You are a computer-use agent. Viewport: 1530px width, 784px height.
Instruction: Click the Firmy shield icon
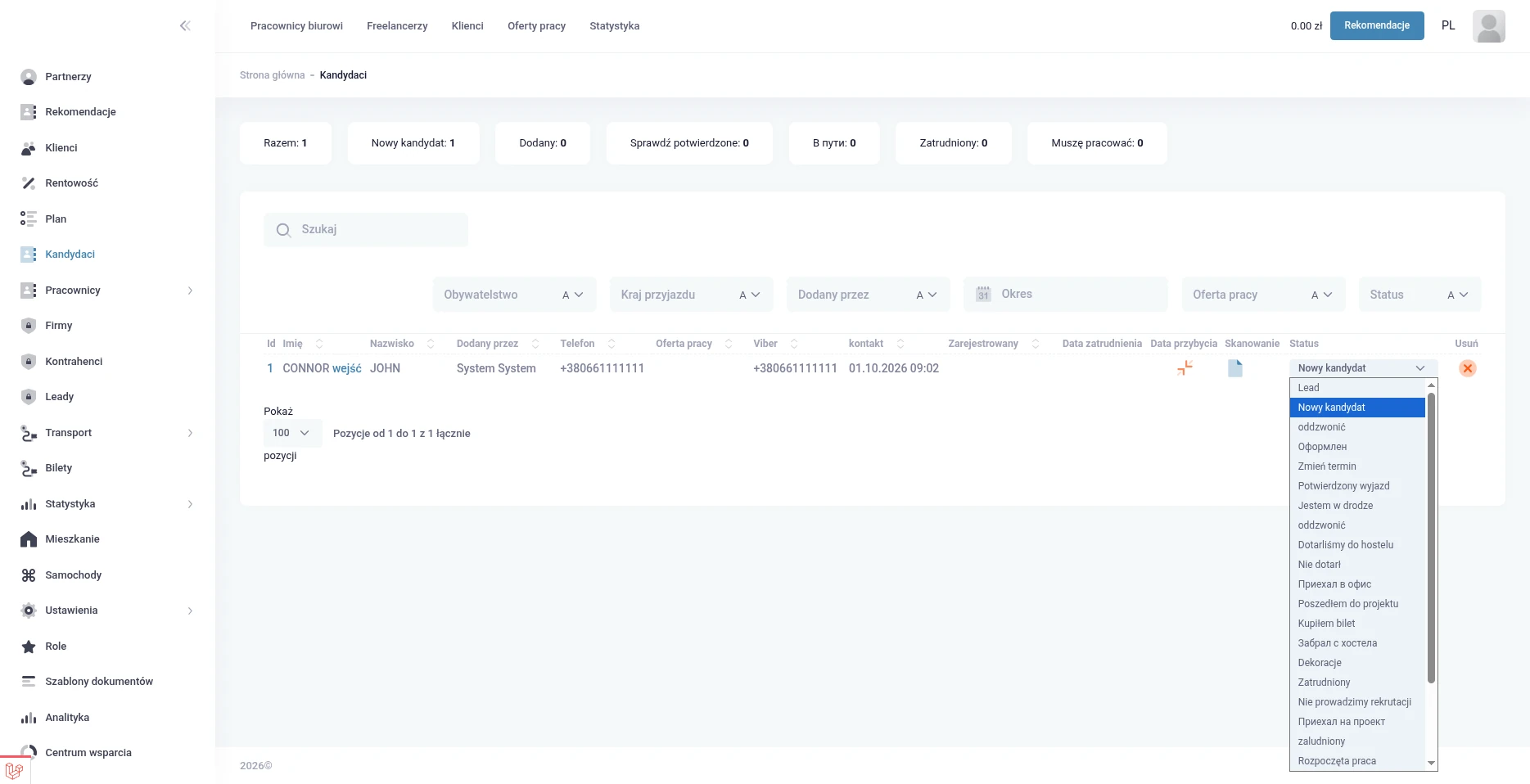(29, 326)
